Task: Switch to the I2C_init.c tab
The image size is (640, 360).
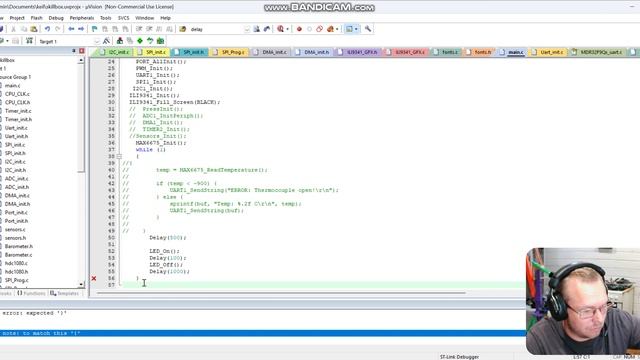Action: pos(115,52)
